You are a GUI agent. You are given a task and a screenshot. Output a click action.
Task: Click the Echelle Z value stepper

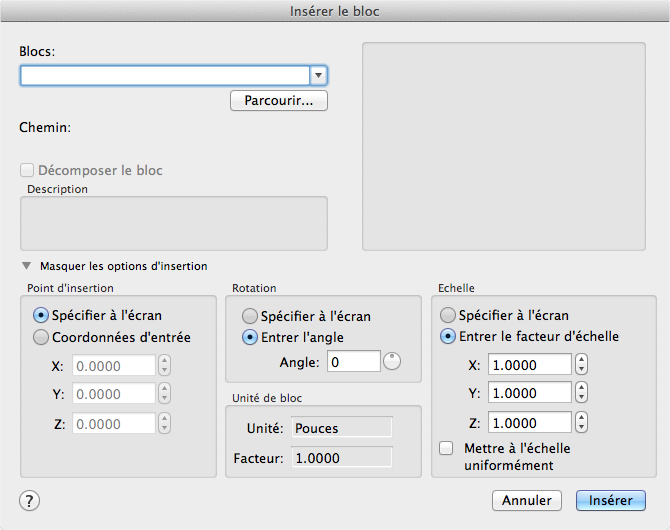pos(581,422)
